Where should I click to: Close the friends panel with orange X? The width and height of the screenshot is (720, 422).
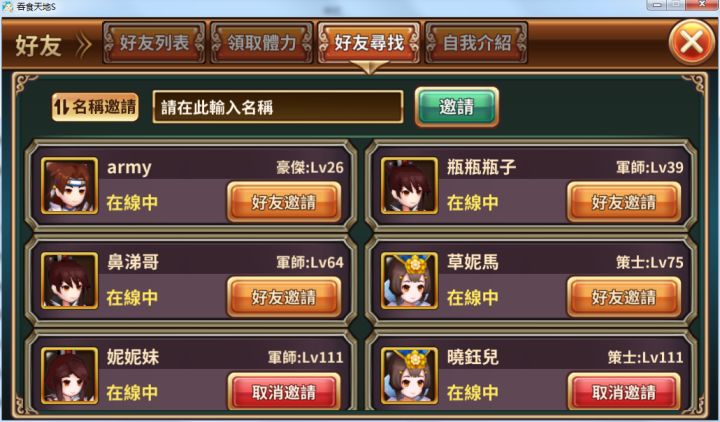[691, 43]
